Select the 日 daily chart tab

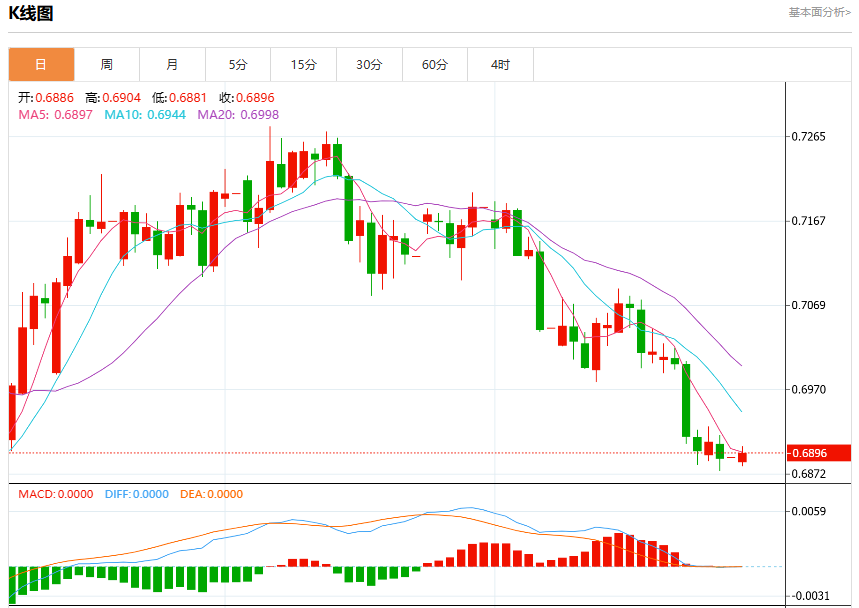[x=41, y=65]
